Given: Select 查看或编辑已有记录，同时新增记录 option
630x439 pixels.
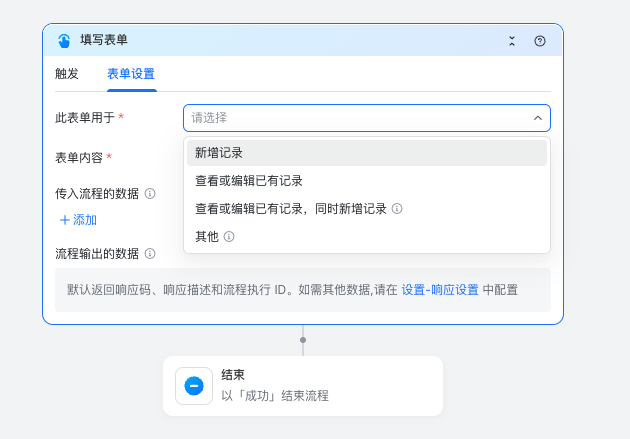Looking at the screenshot, I should (290, 209).
